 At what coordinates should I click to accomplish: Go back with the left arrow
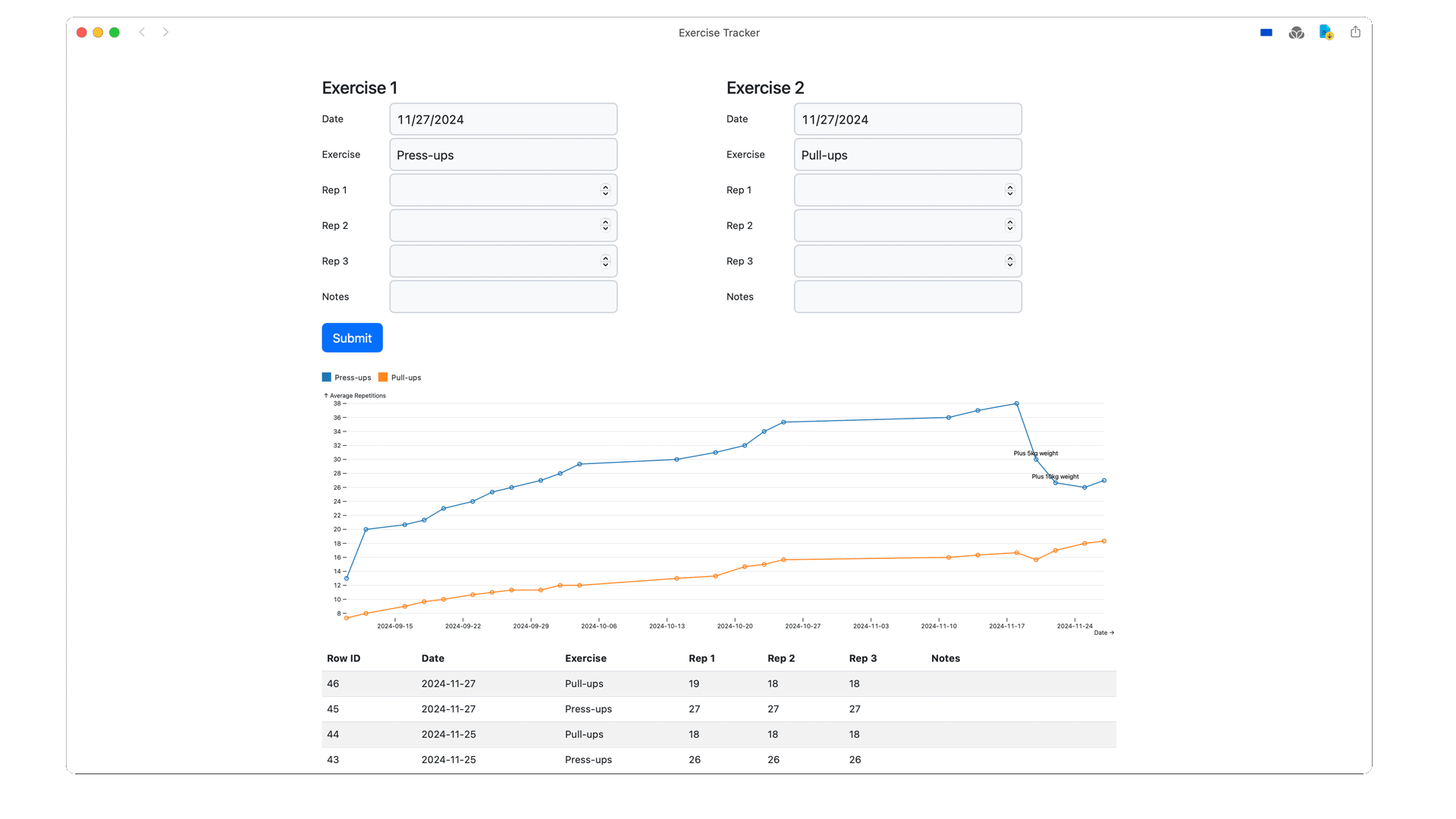click(142, 32)
